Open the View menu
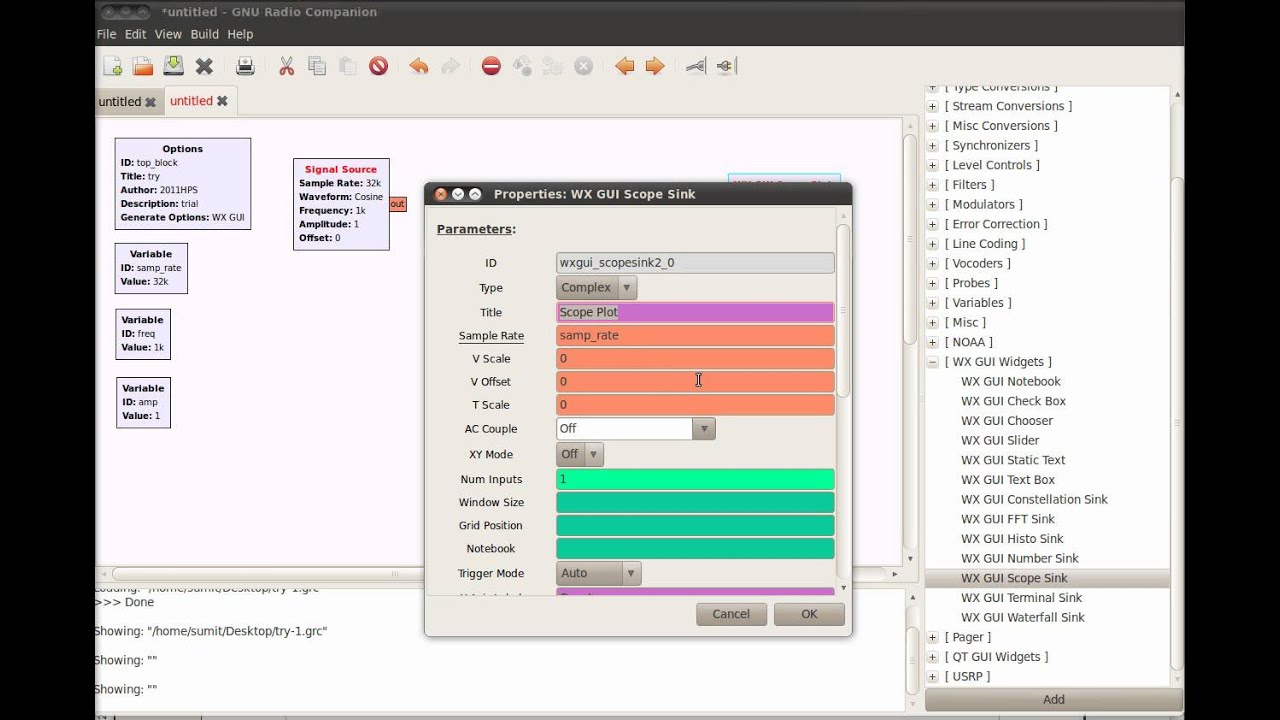This screenshot has height=720, width=1280. (x=168, y=34)
